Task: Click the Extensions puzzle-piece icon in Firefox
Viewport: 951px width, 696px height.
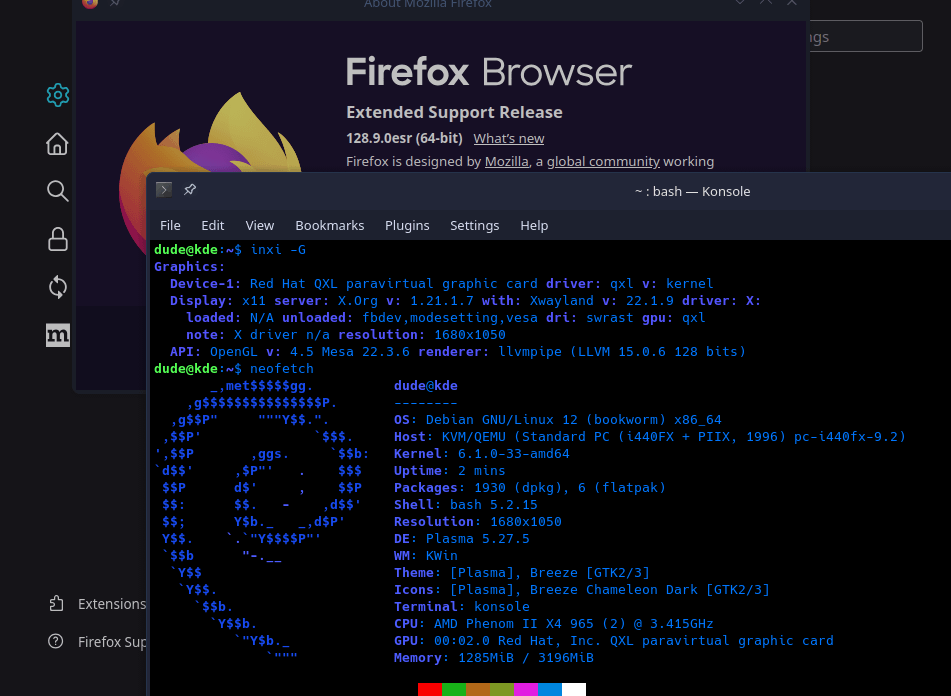Action: tap(56, 603)
